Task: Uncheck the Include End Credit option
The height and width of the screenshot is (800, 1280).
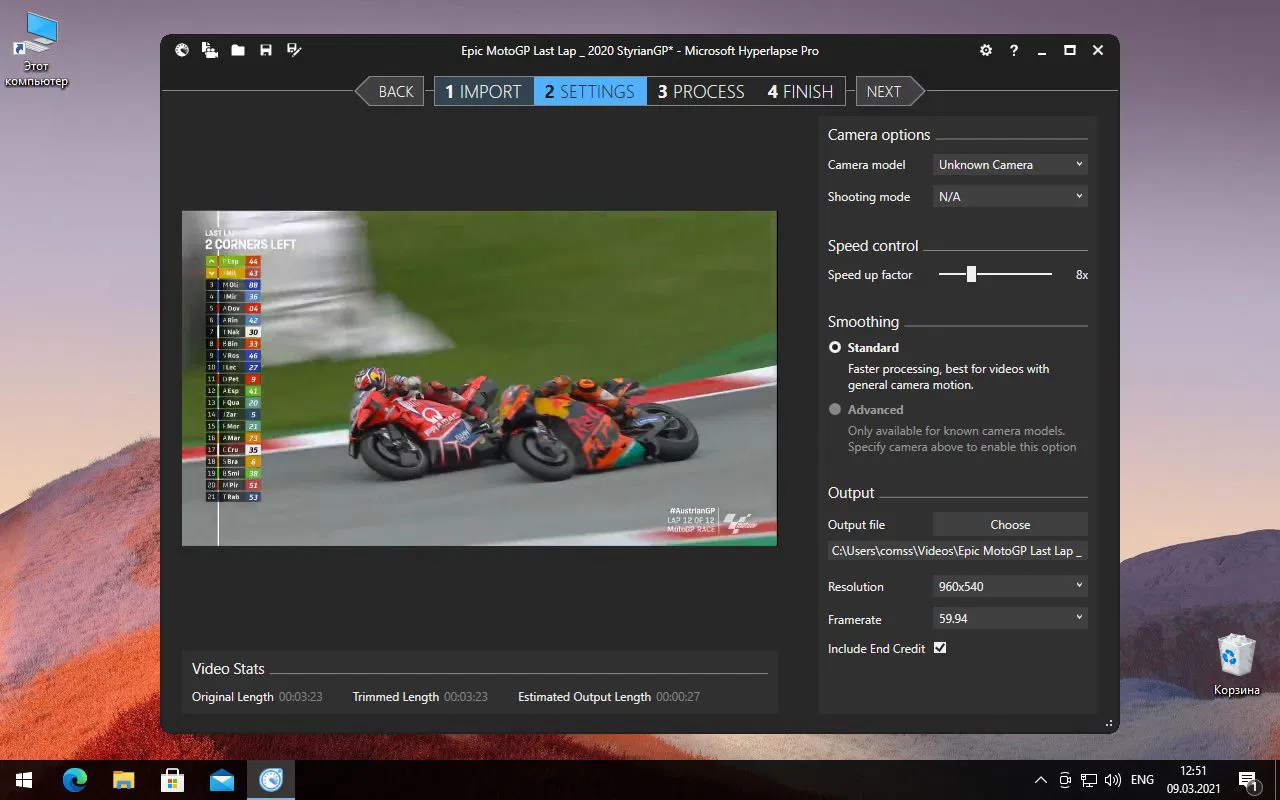Action: coord(939,647)
